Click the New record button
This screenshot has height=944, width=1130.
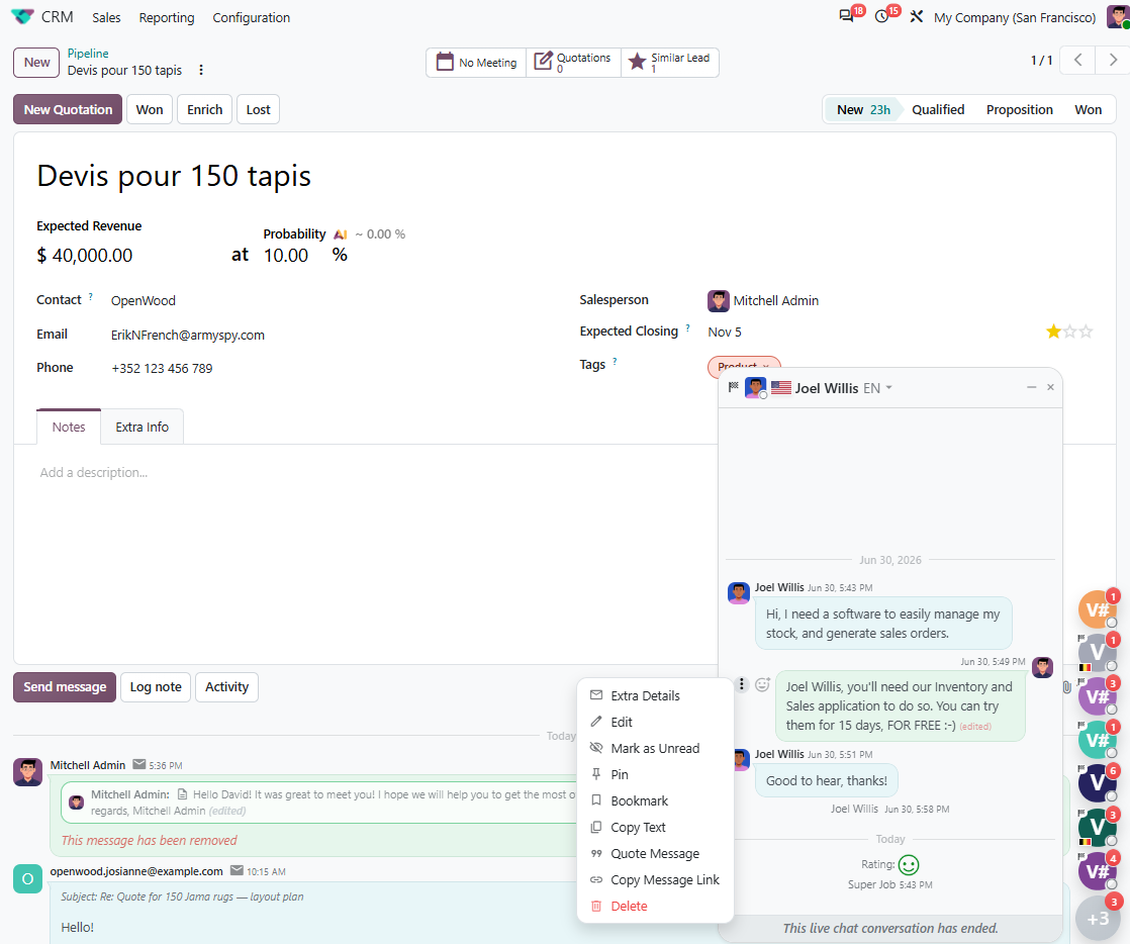coord(37,62)
